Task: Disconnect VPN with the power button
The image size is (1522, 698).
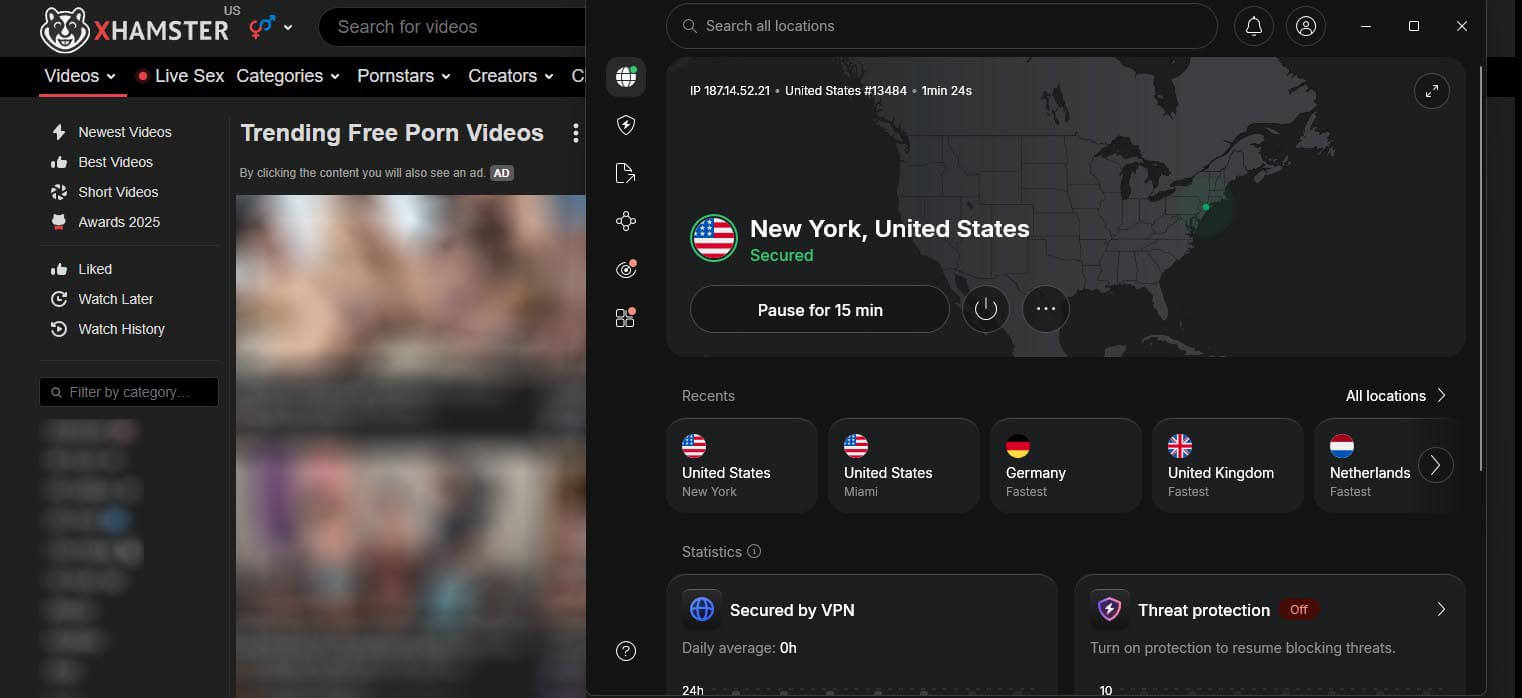Action: 986,309
